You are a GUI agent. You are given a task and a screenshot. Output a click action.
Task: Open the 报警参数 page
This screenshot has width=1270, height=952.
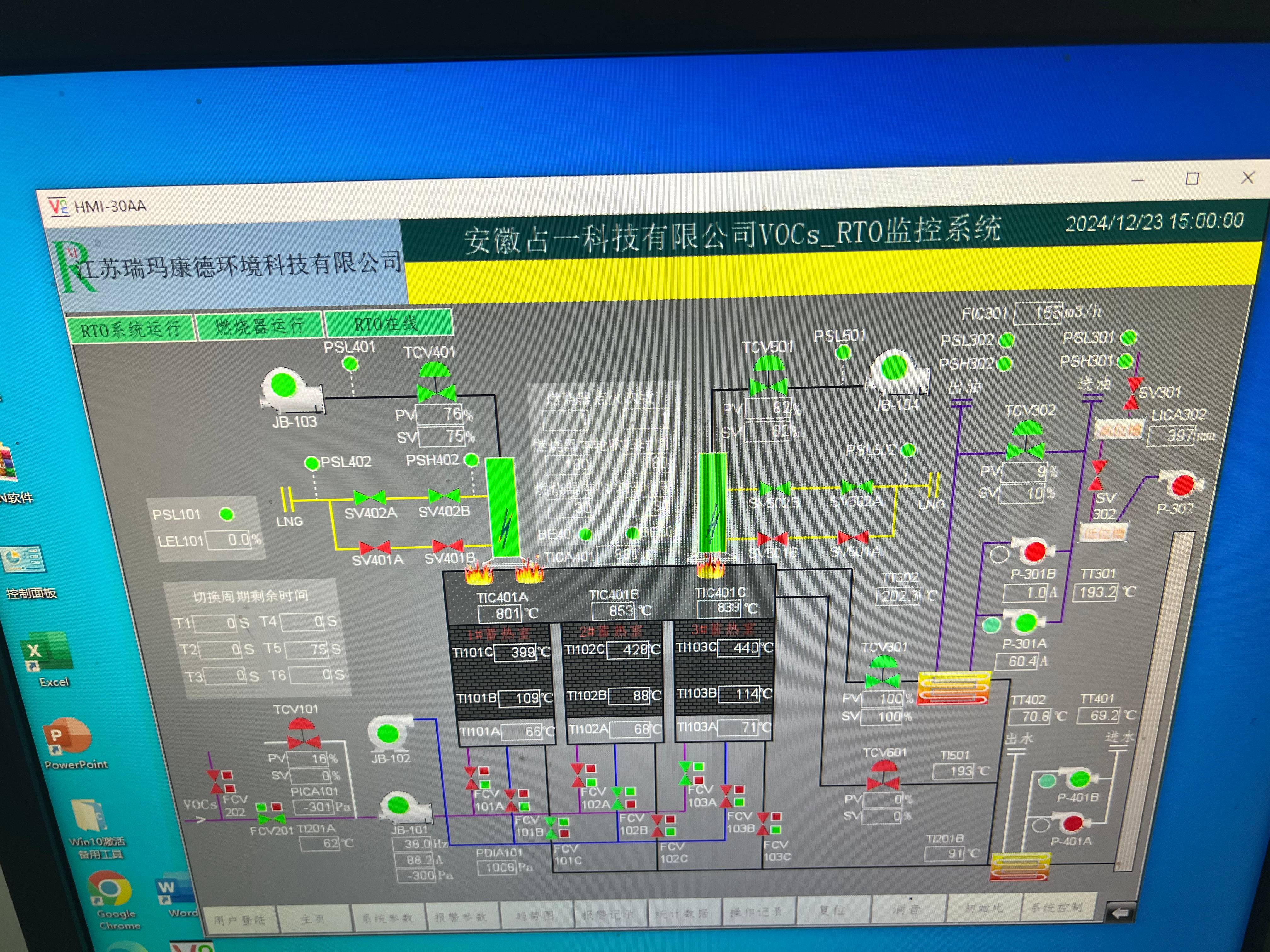[461, 916]
